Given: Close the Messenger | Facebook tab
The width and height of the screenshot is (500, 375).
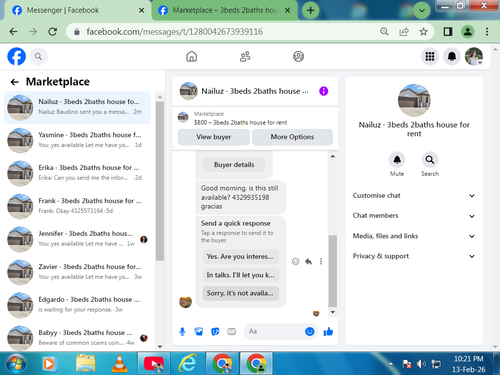Looking at the screenshot, I should (142, 10).
